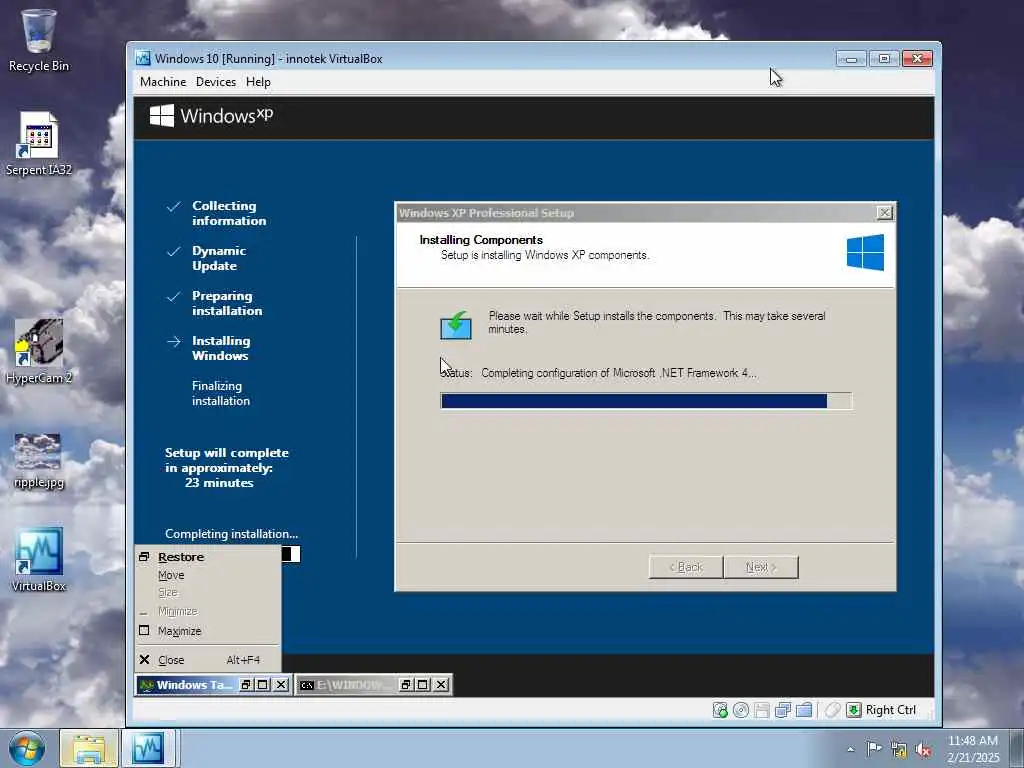Click the Right Ctrl host key label
1024x768 pixels.
(891, 710)
